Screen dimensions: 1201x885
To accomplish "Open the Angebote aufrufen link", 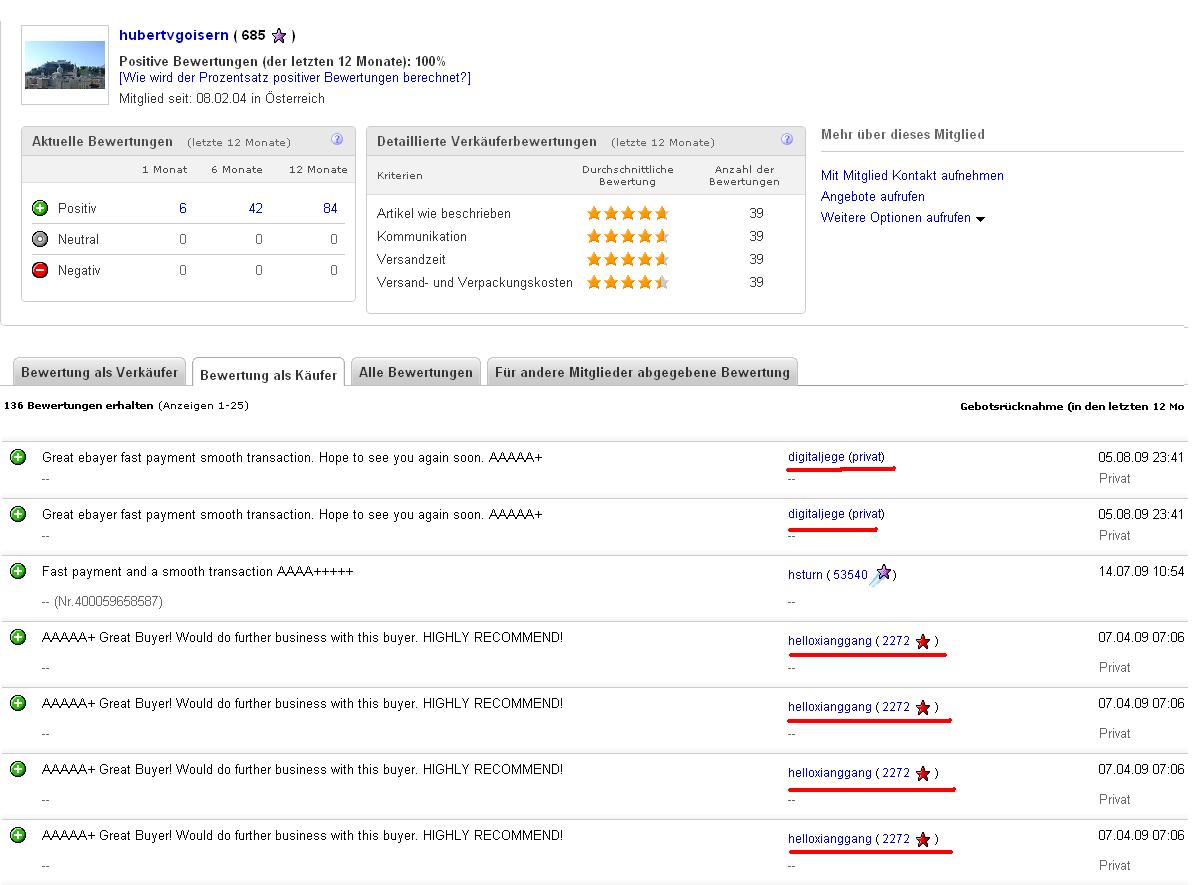I will click(x=872, y=196).
